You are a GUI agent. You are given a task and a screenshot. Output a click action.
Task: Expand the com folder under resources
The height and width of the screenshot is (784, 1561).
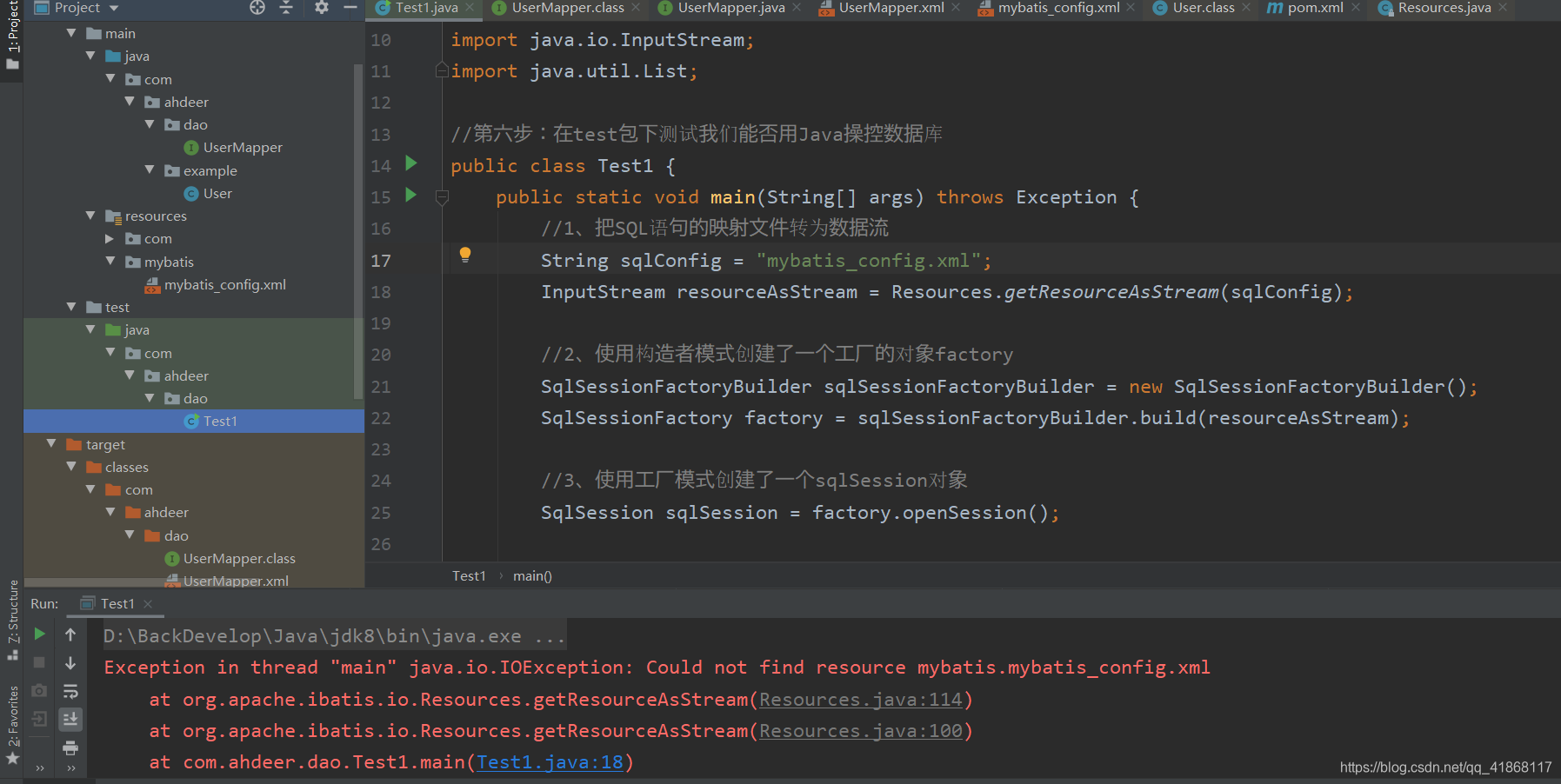[x=110, y=238]
